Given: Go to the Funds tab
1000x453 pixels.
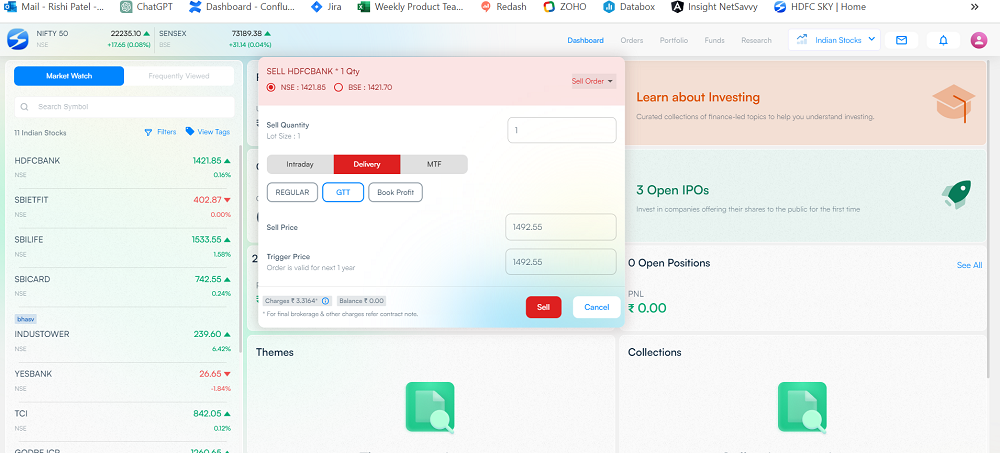Looking at the screenshot, I should [x=714, y=40].
